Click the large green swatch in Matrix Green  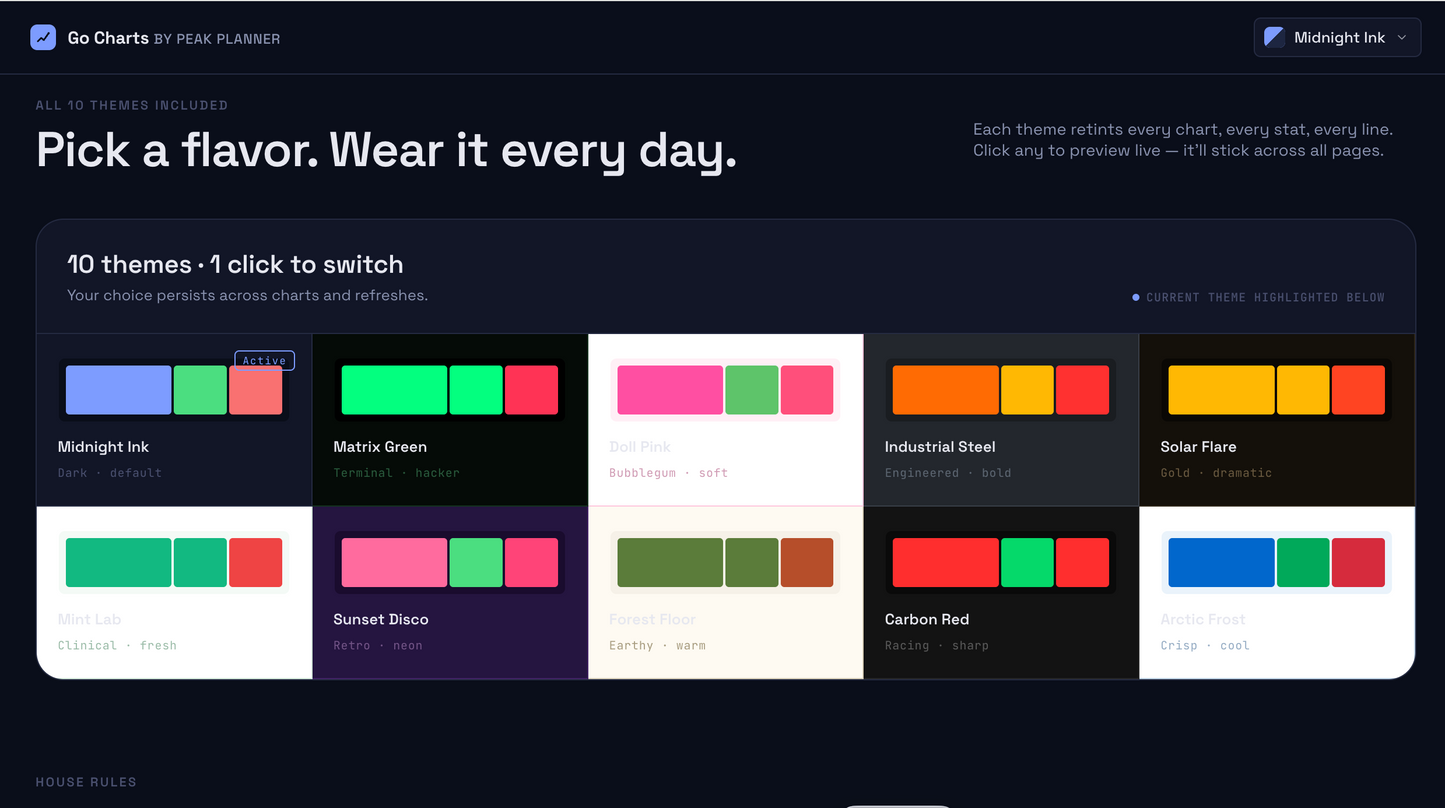pos(394,390)
